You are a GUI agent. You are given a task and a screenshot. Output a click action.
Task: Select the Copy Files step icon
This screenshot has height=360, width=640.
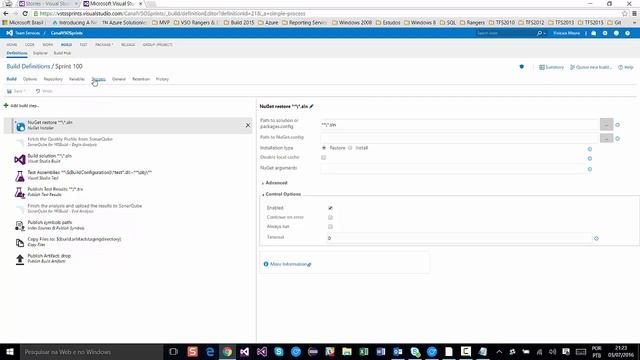(20, 242)
